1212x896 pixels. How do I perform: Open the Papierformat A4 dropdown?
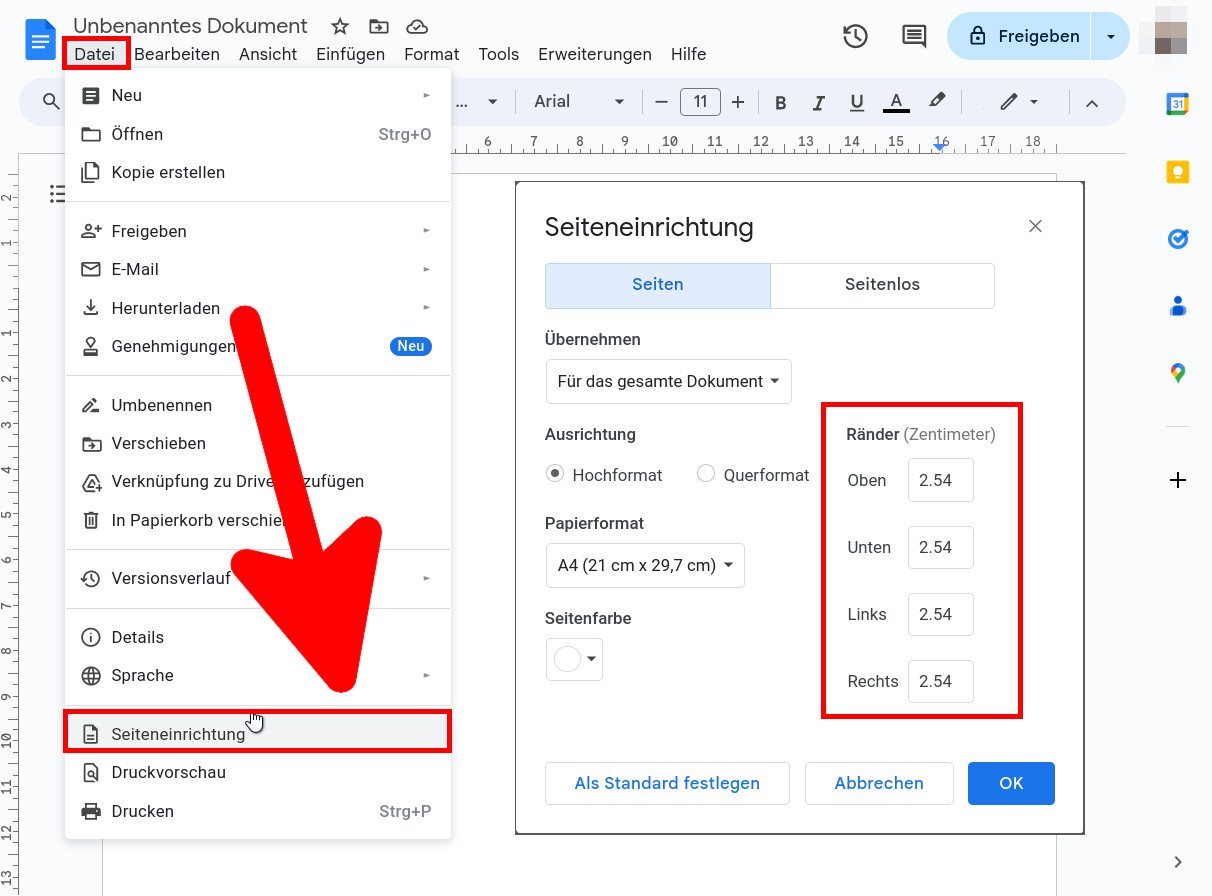tap(645, 565)
